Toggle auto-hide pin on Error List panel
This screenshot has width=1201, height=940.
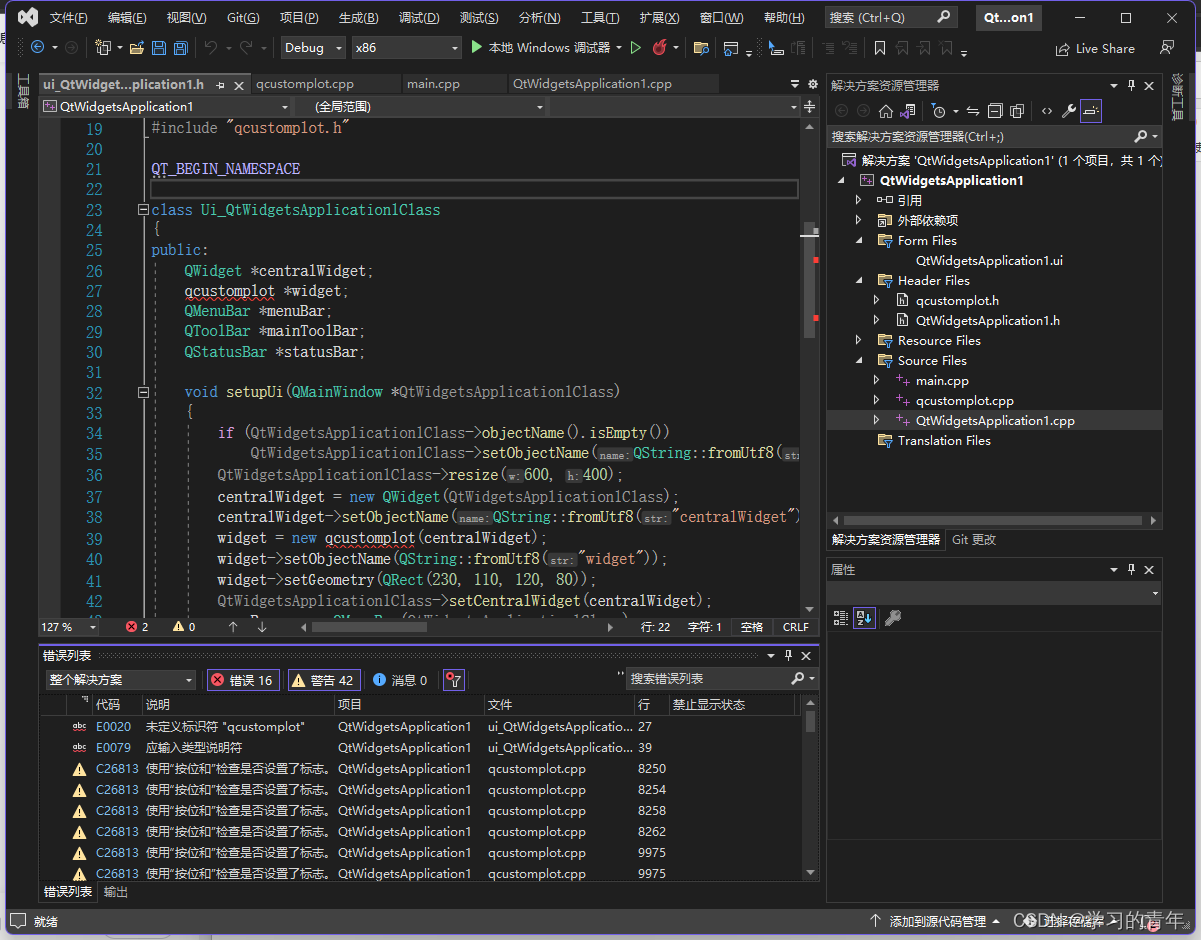coord(788,655)
